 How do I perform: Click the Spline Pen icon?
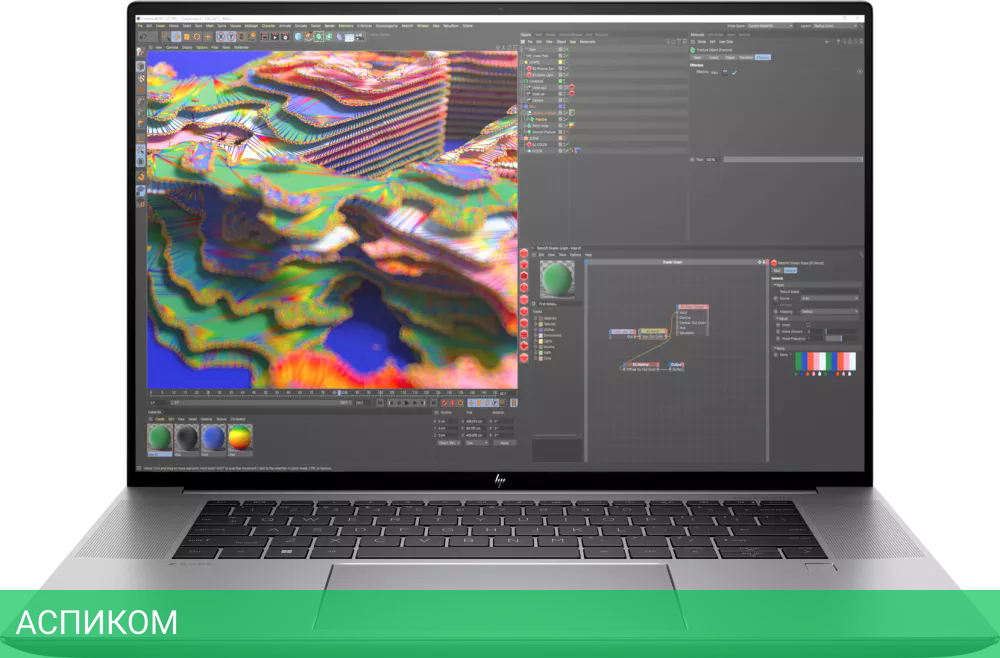click(308, 36)
